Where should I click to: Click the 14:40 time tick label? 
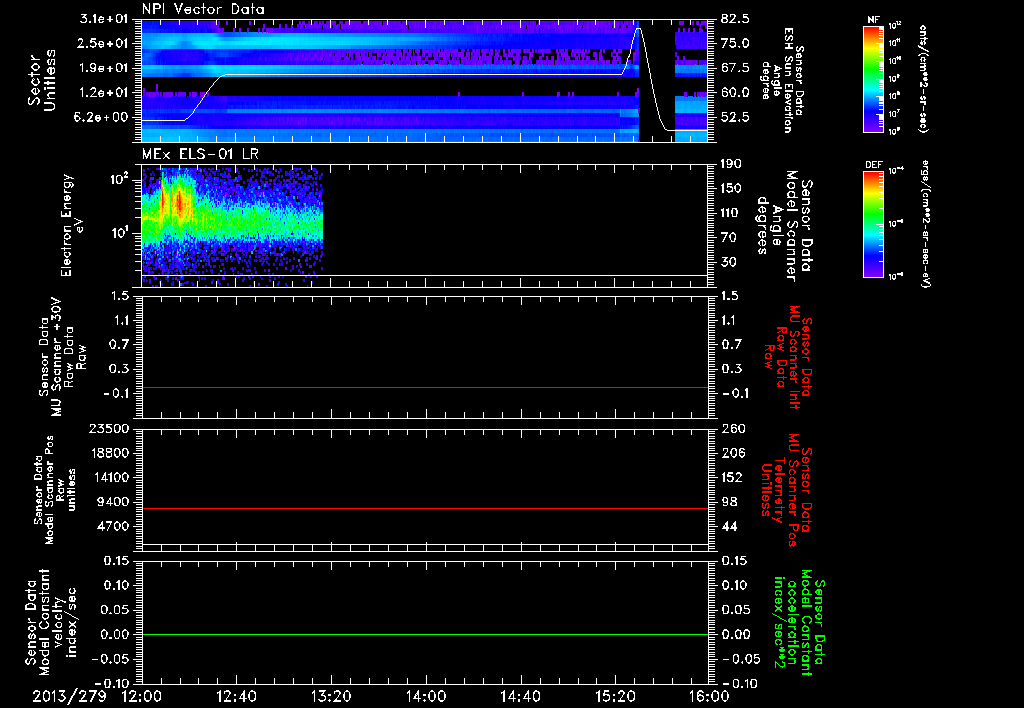[x=520, y=696]
